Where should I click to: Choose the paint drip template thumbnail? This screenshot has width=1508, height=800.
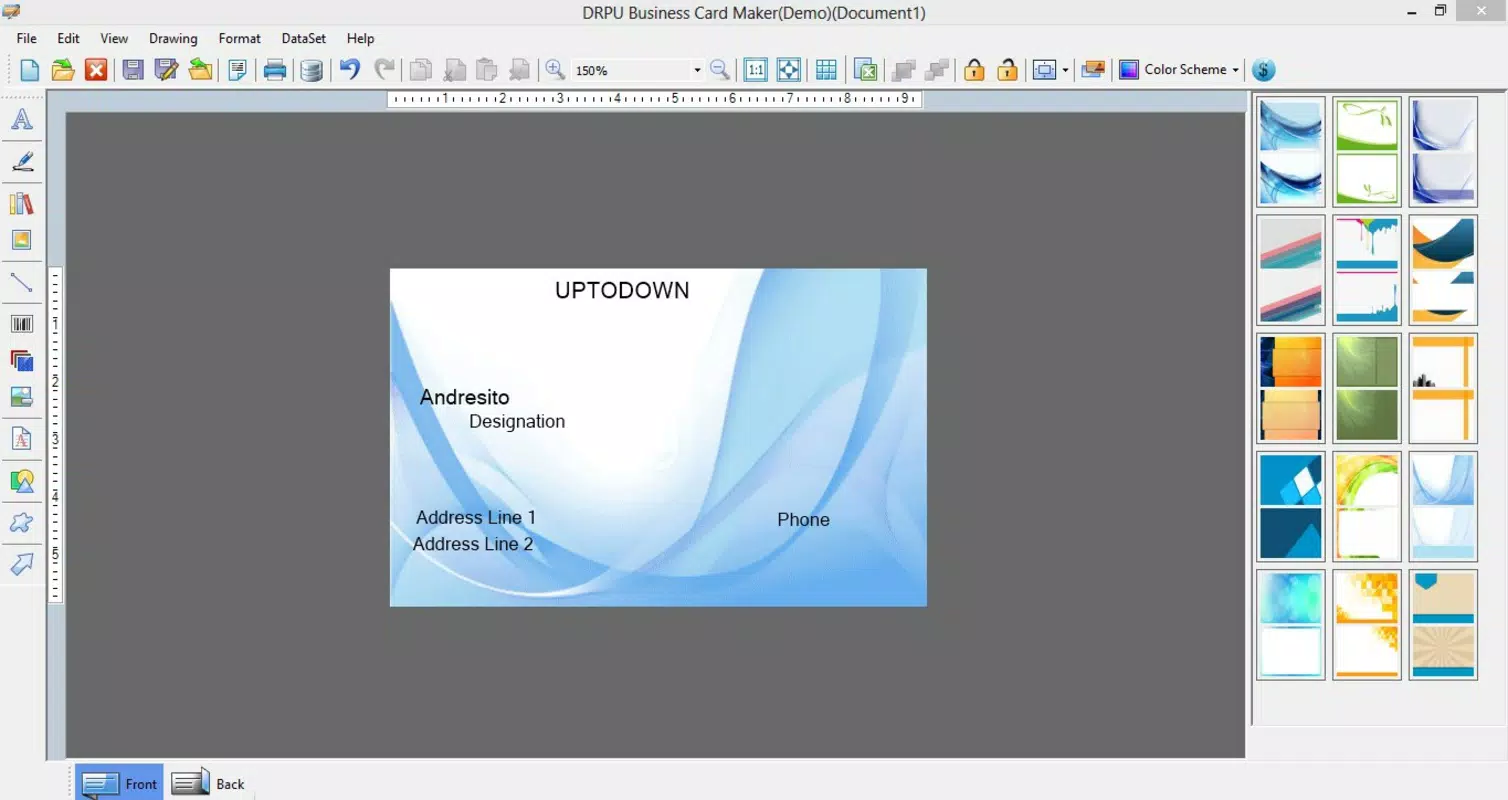[1367, 270]
